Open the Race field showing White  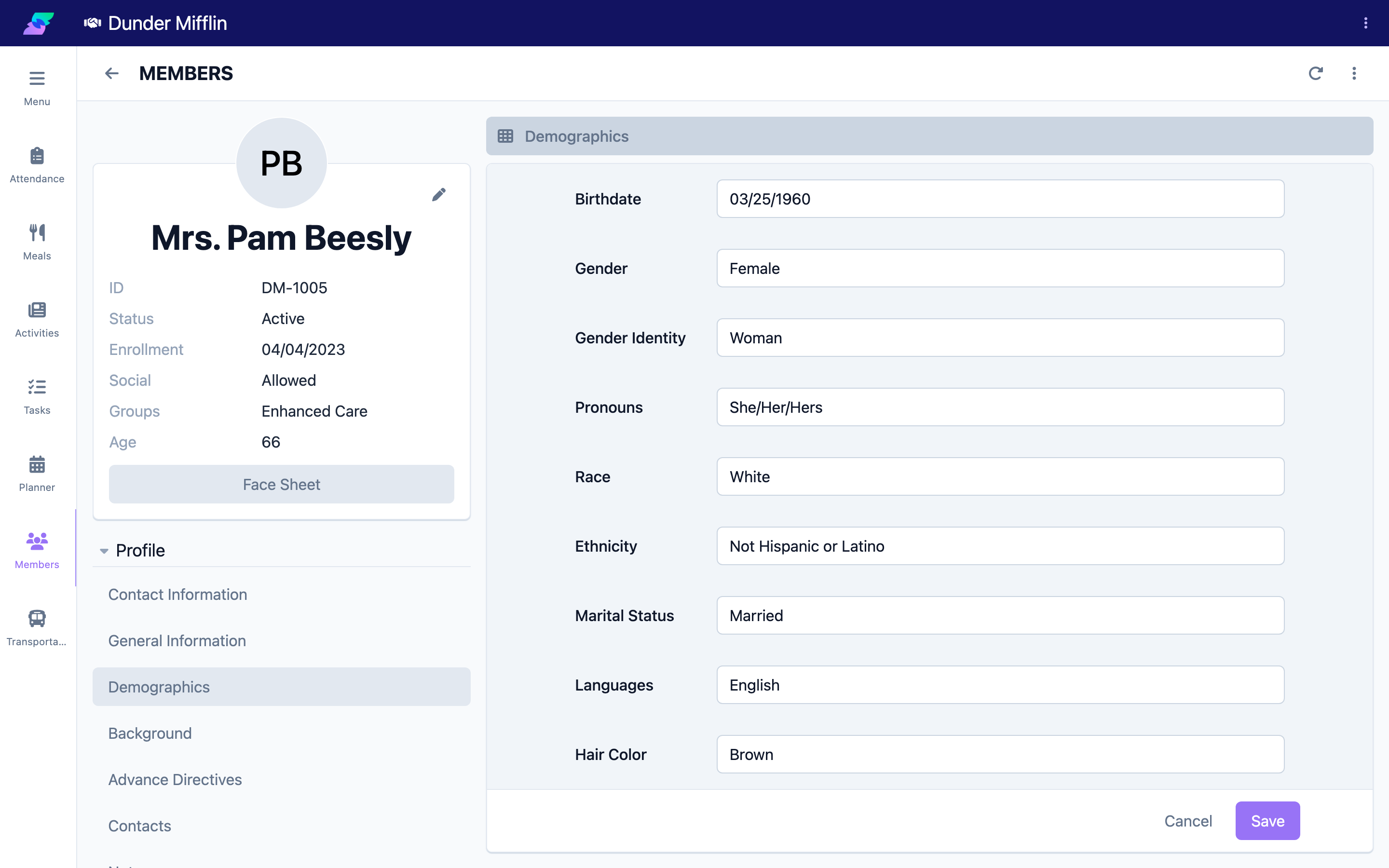click(x=1000, y=476)
